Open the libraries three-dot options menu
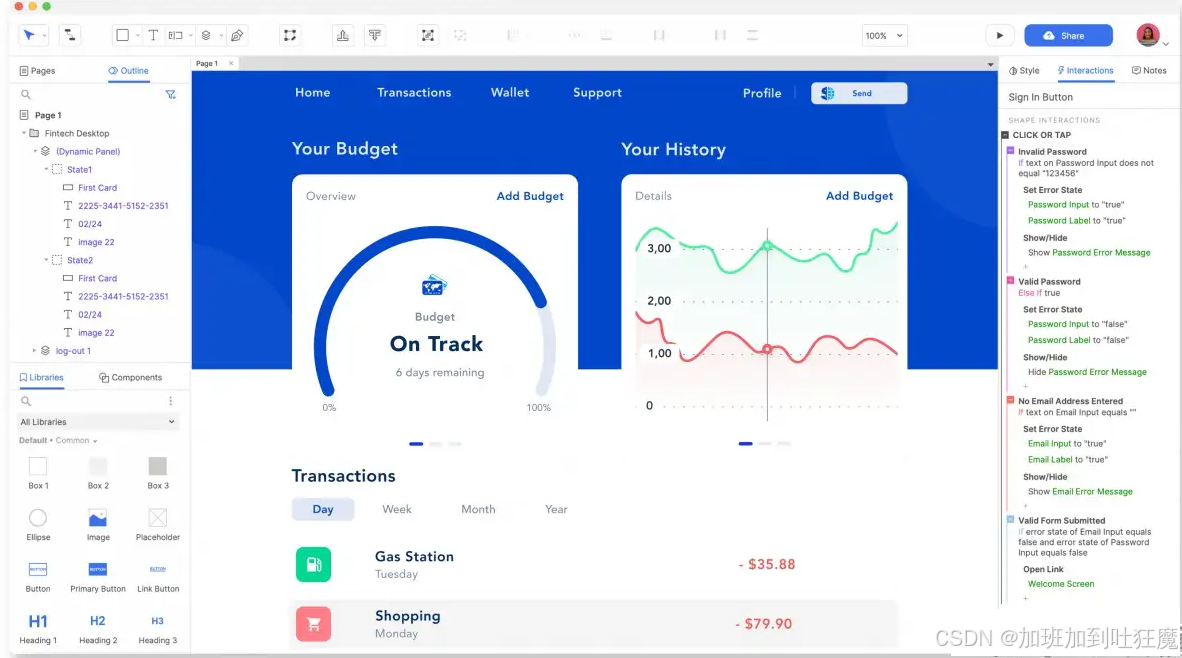 170,401
